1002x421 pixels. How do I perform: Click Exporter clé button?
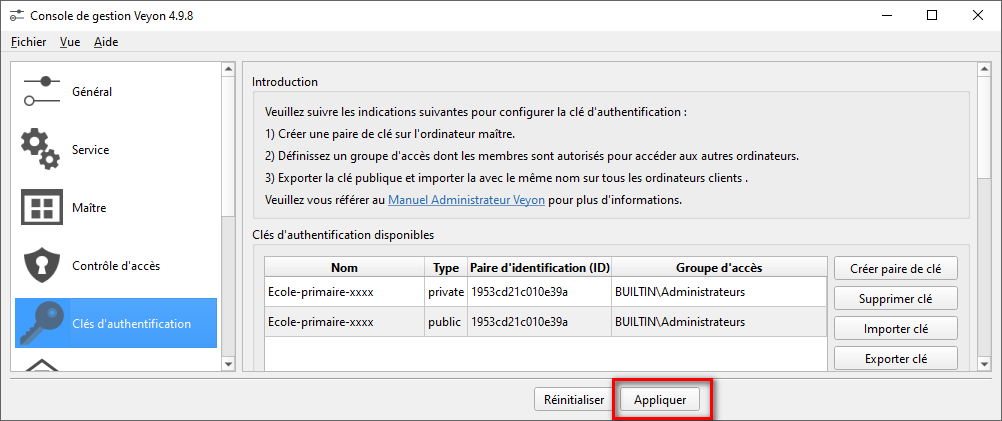895,358
